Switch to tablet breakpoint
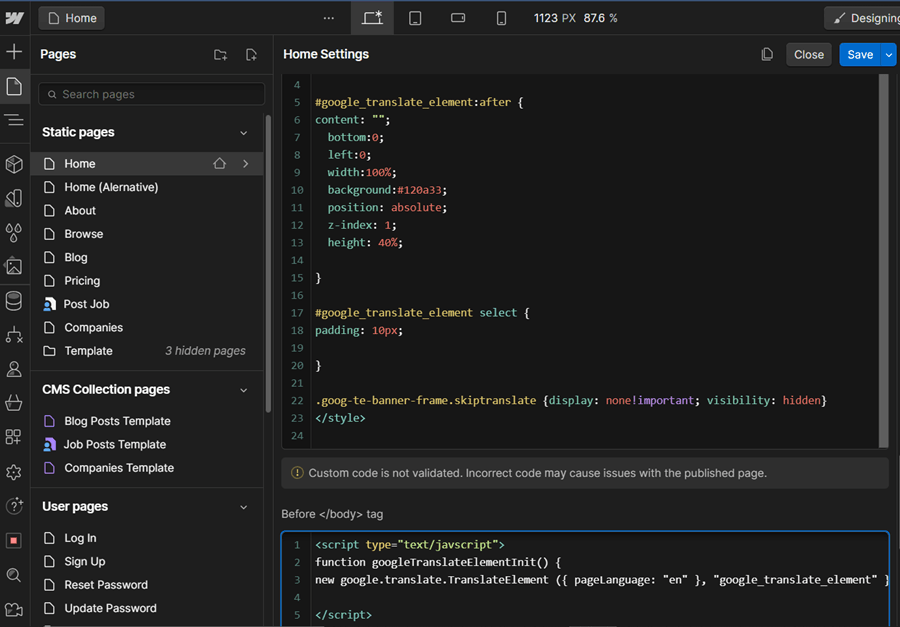Image resolution: width=900 pixels, height=627 pixels. [x=415, y=18]
